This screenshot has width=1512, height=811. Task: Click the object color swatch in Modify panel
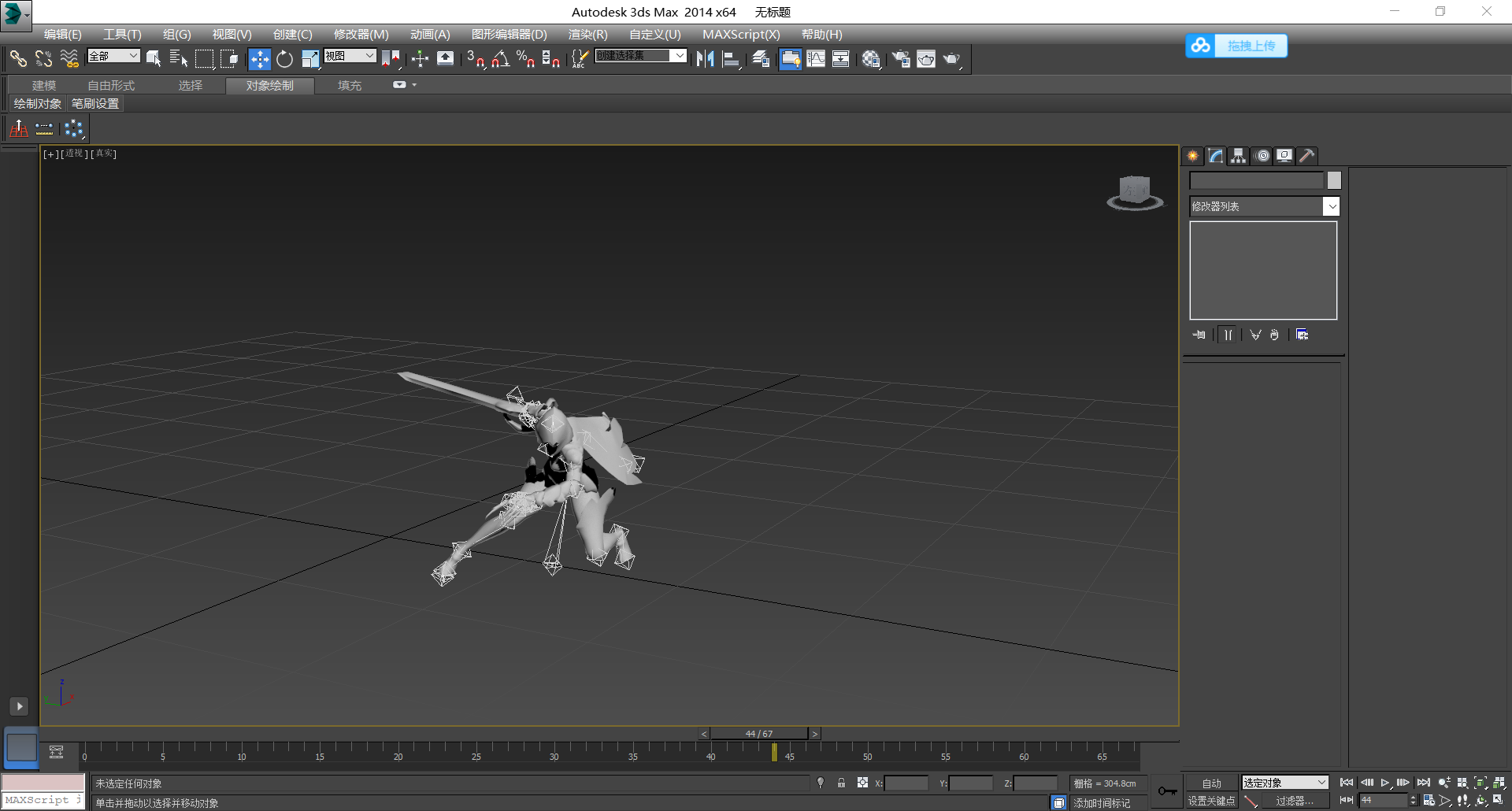click(x=1334, y=180)
